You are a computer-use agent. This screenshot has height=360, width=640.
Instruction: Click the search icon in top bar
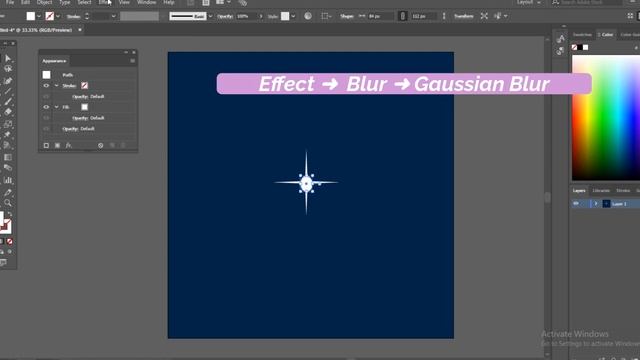click(556, 2)
